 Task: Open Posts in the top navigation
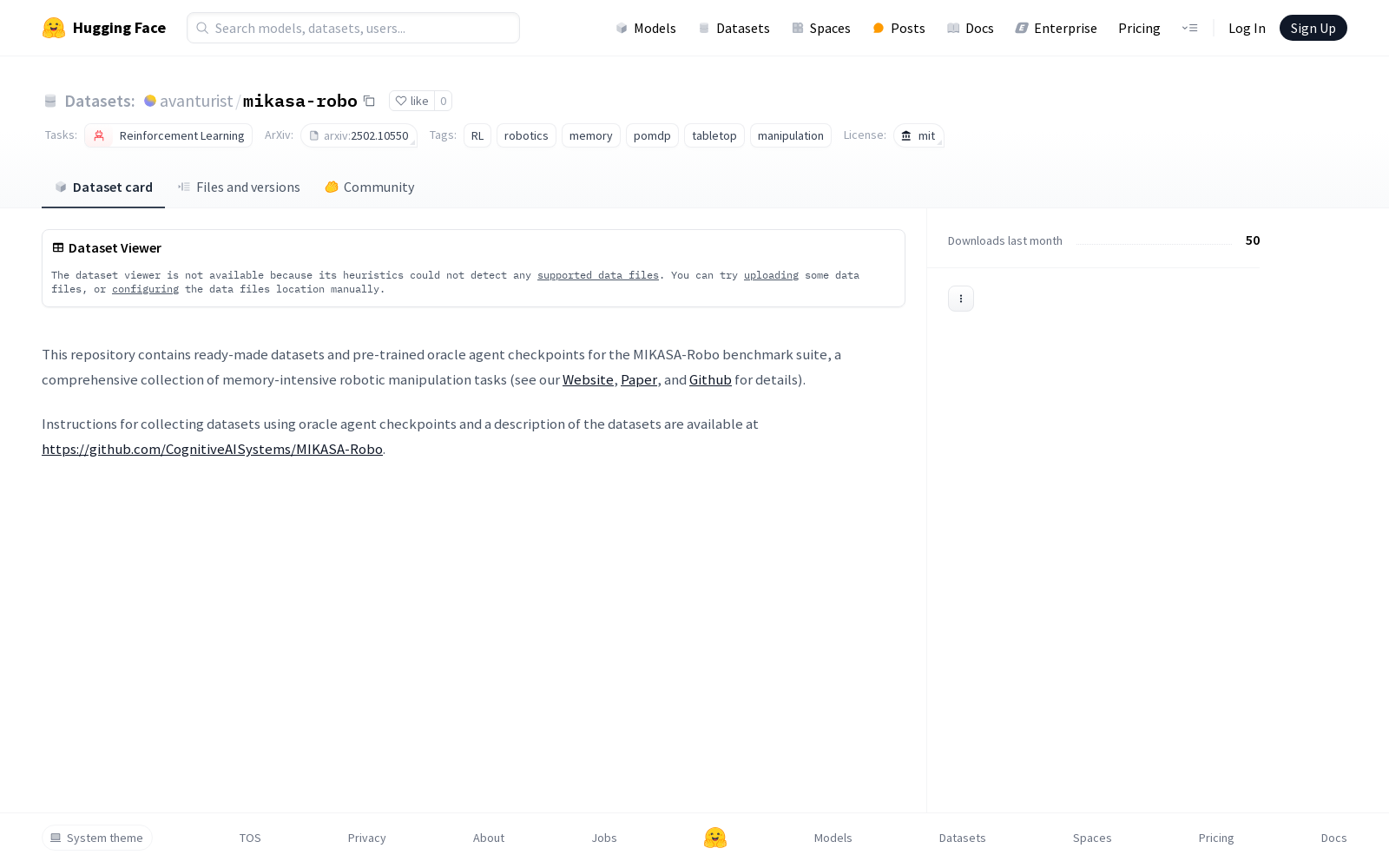tap(899, 28)
